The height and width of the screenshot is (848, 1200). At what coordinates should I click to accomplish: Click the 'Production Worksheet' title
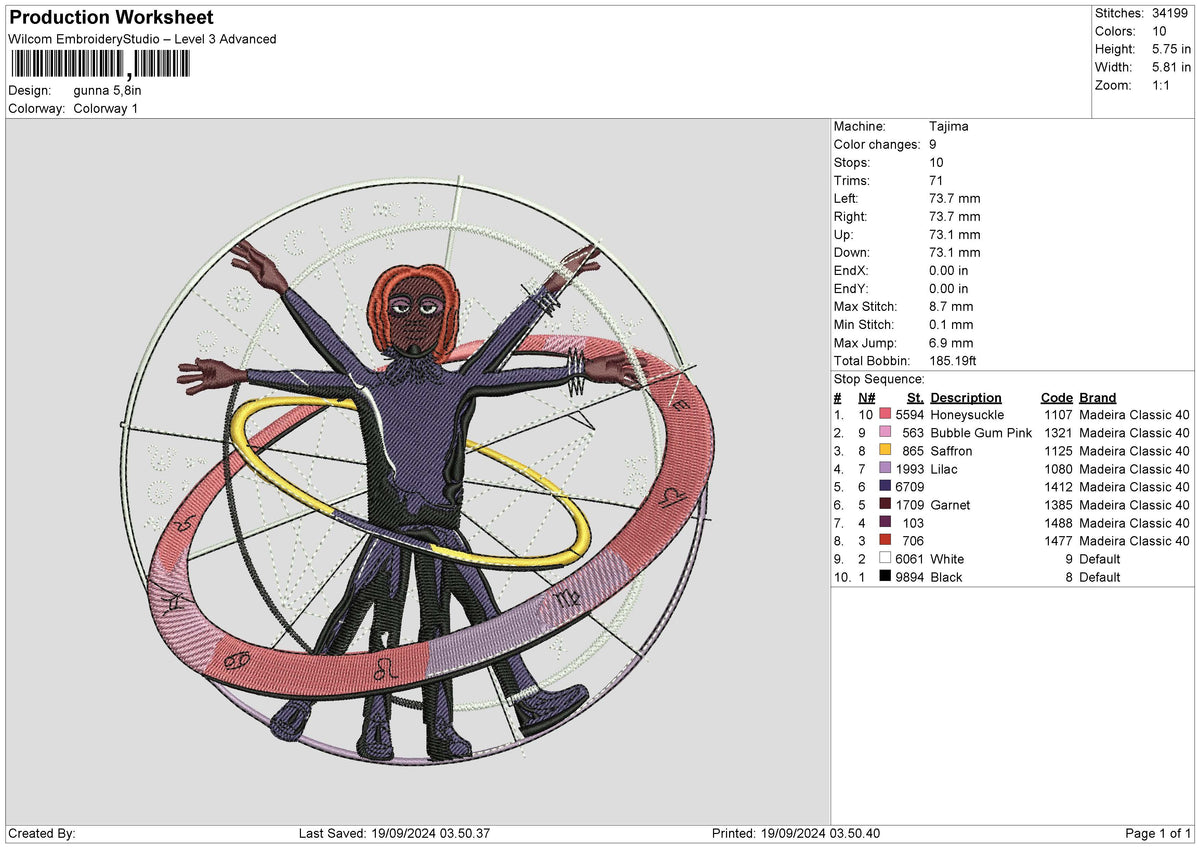111,18
